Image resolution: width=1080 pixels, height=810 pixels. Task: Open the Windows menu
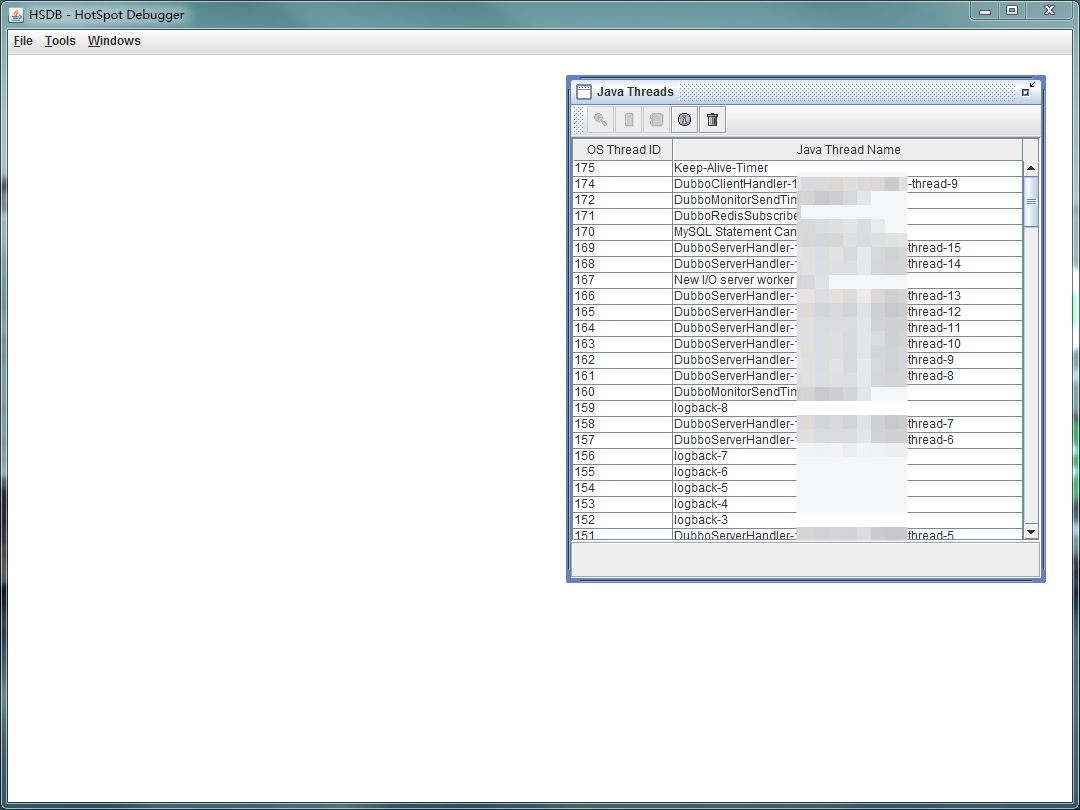114,41
